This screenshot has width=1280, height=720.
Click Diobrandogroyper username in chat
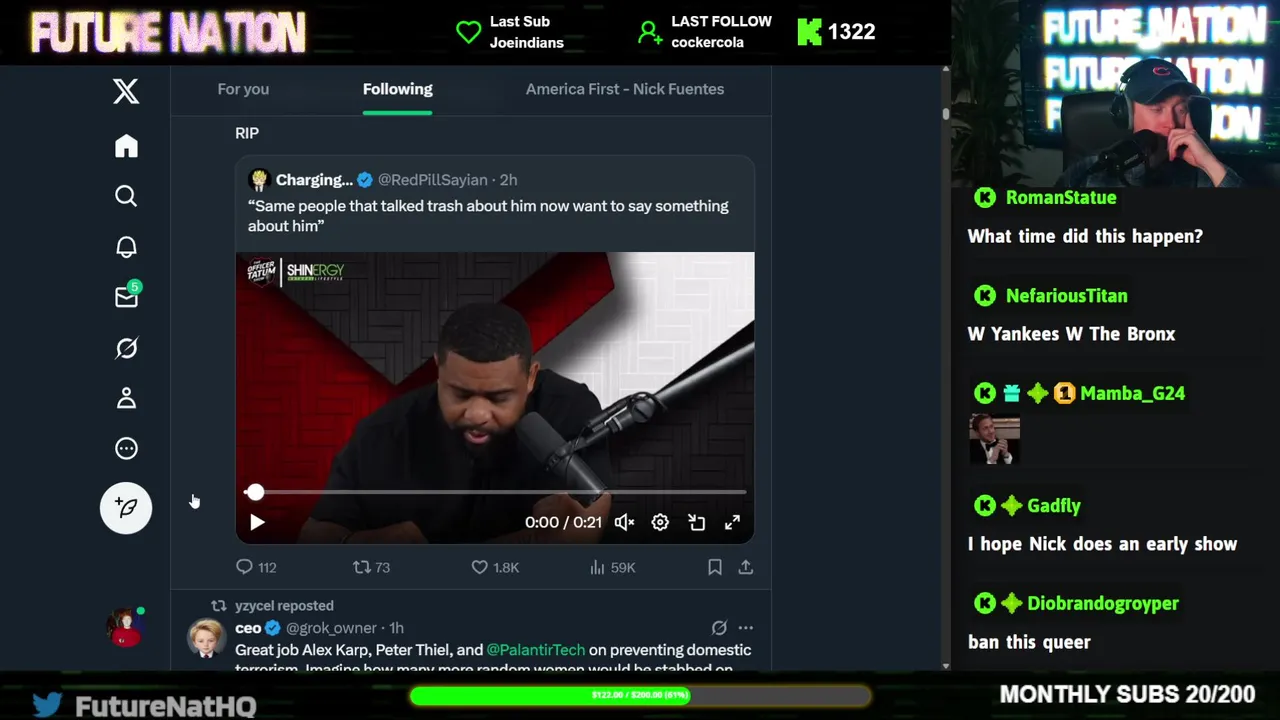coord(1103,603)
